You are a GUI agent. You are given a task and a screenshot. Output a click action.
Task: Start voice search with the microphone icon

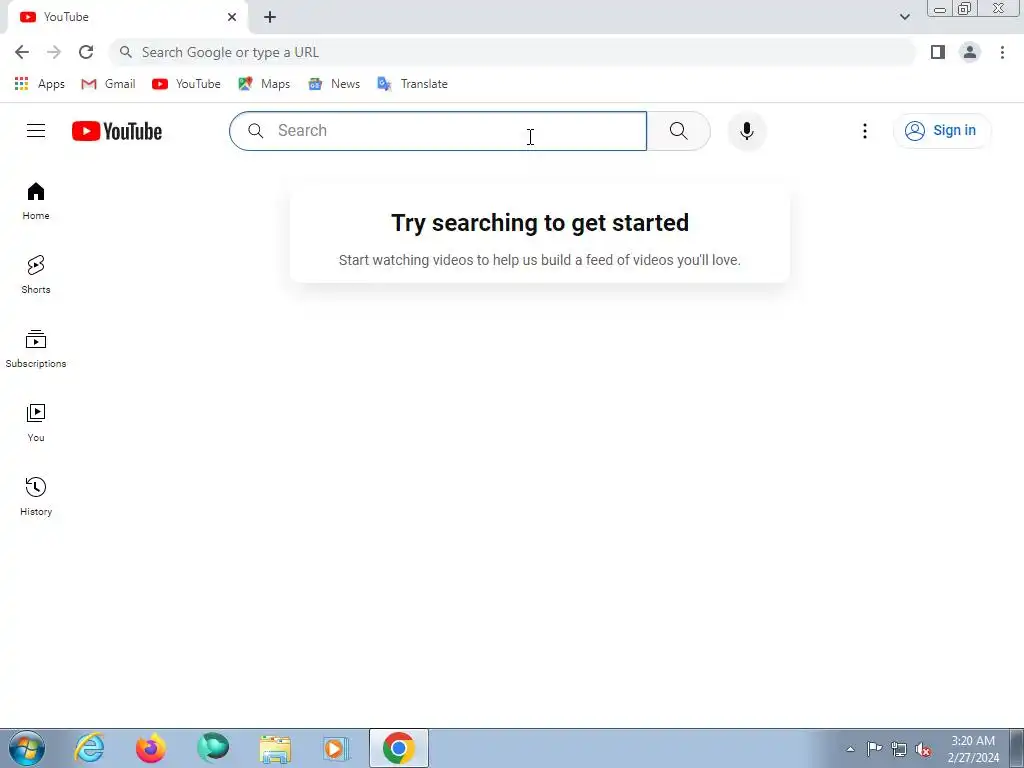pyautogui.click(x=746, y=131)
